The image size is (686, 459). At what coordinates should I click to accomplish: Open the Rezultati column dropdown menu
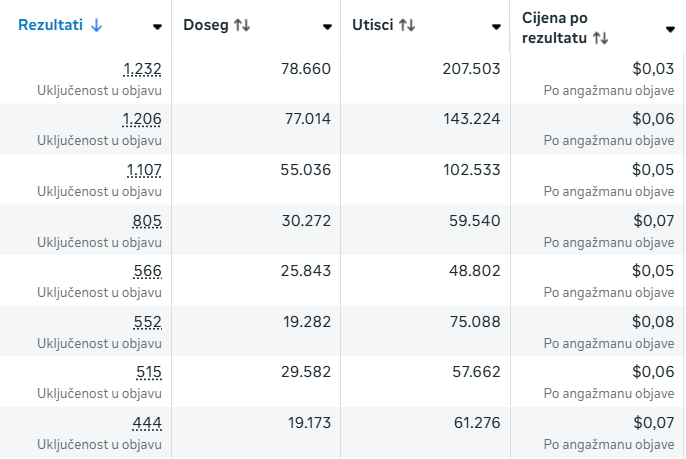coord(158,27)
